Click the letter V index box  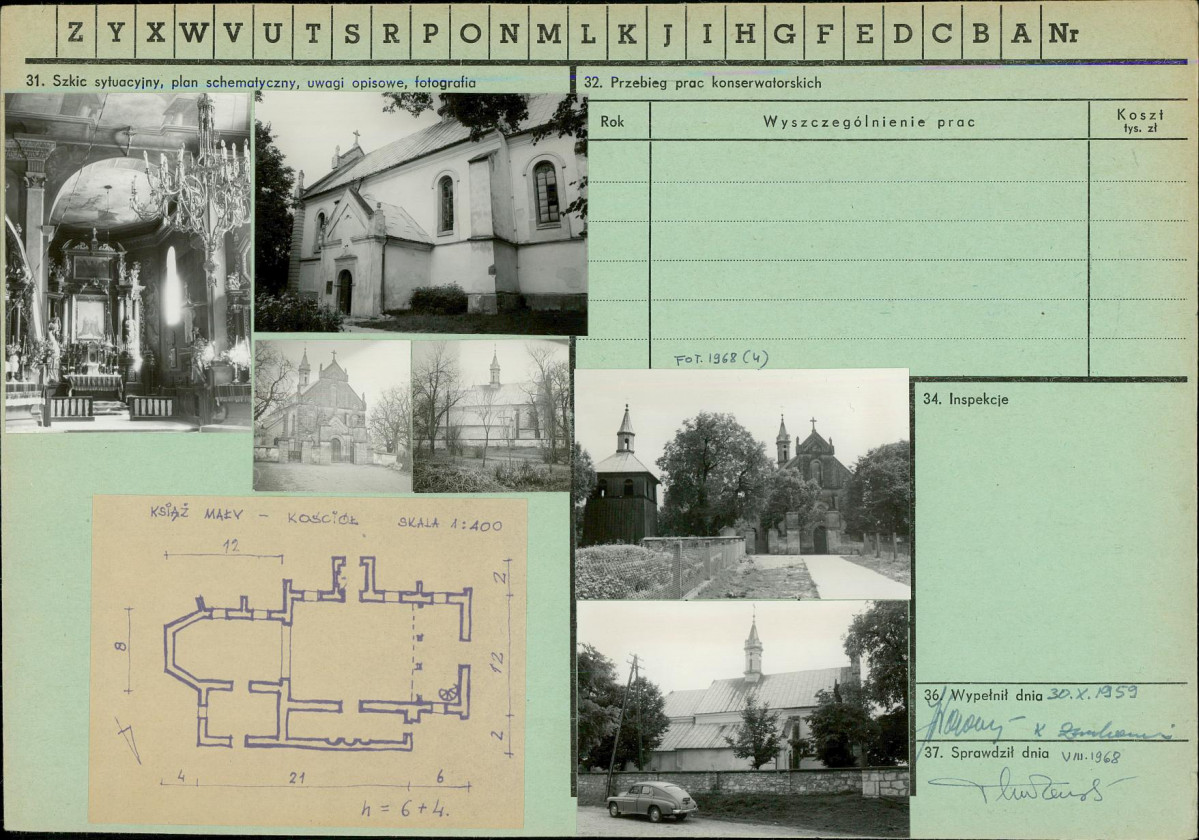(234, 32)
